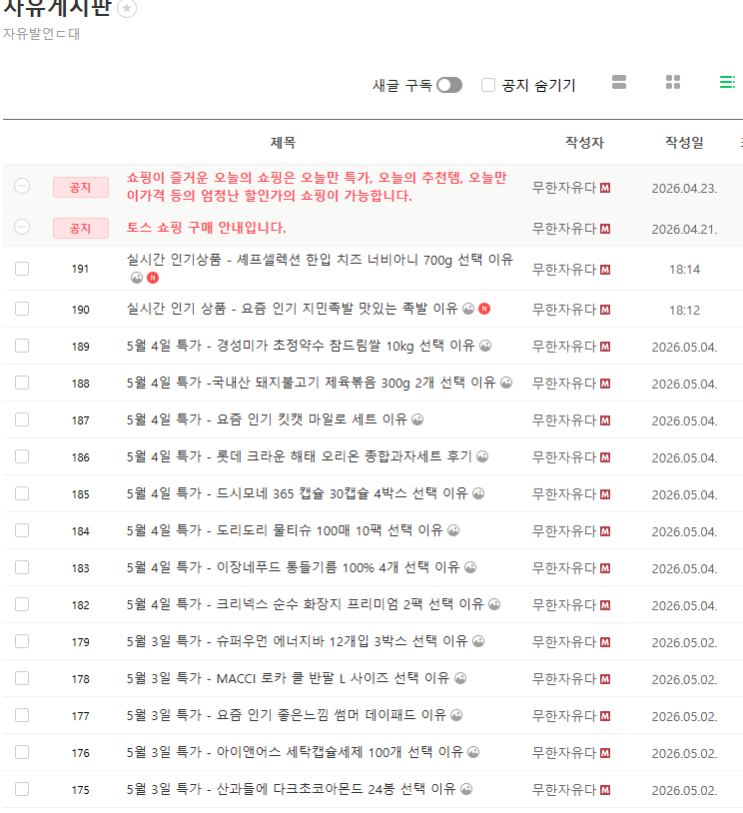Screen dimensions: 743x813
Task: Click the red M manager badge on post 190
Action: [605, 310]
